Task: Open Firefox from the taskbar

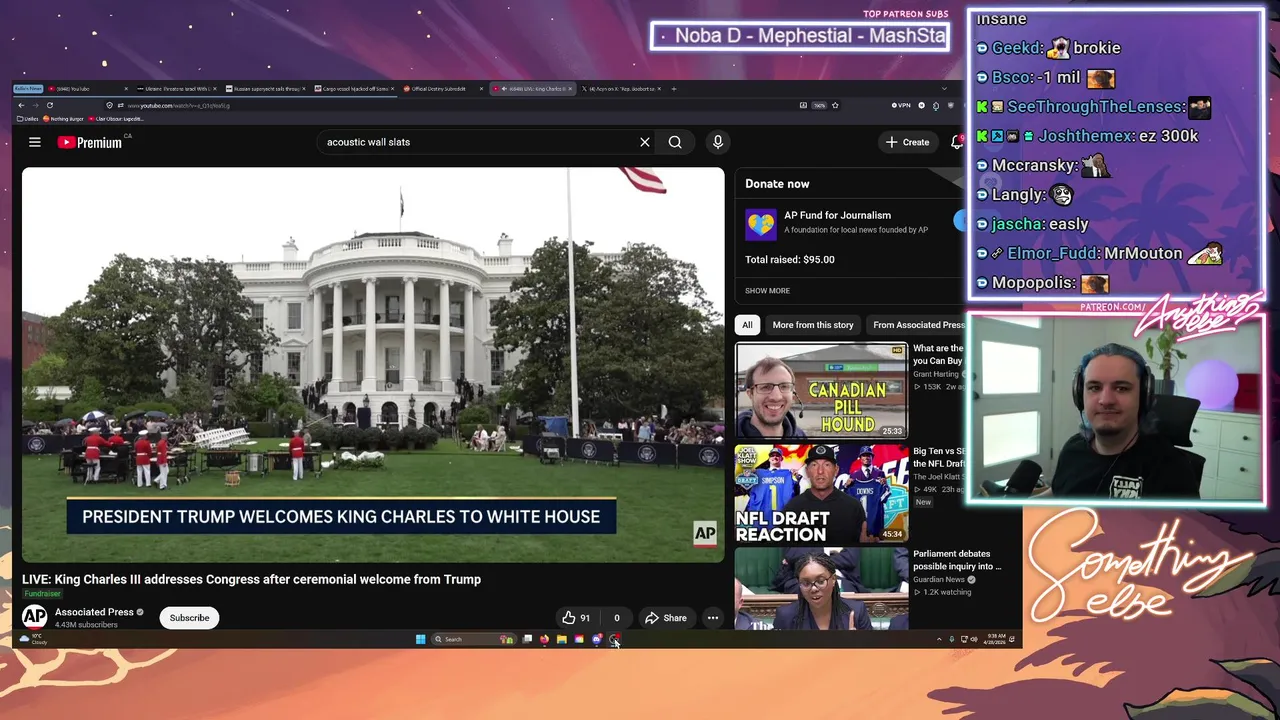Action: [x=544, y=639]
